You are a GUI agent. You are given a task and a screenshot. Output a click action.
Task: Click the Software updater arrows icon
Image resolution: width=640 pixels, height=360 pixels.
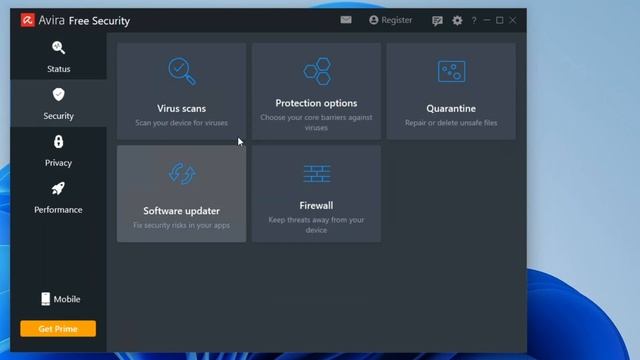pyautogui.click(x=182, y=173)
